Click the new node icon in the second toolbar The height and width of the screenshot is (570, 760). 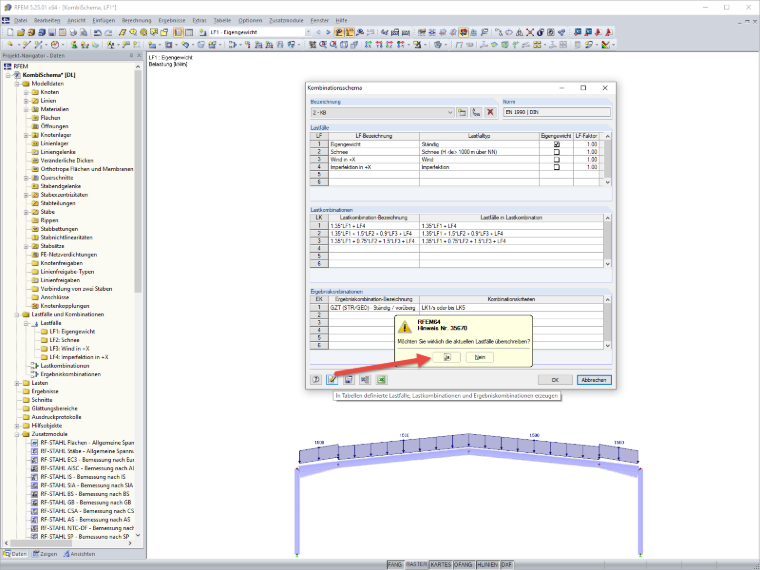click(10, 45)
